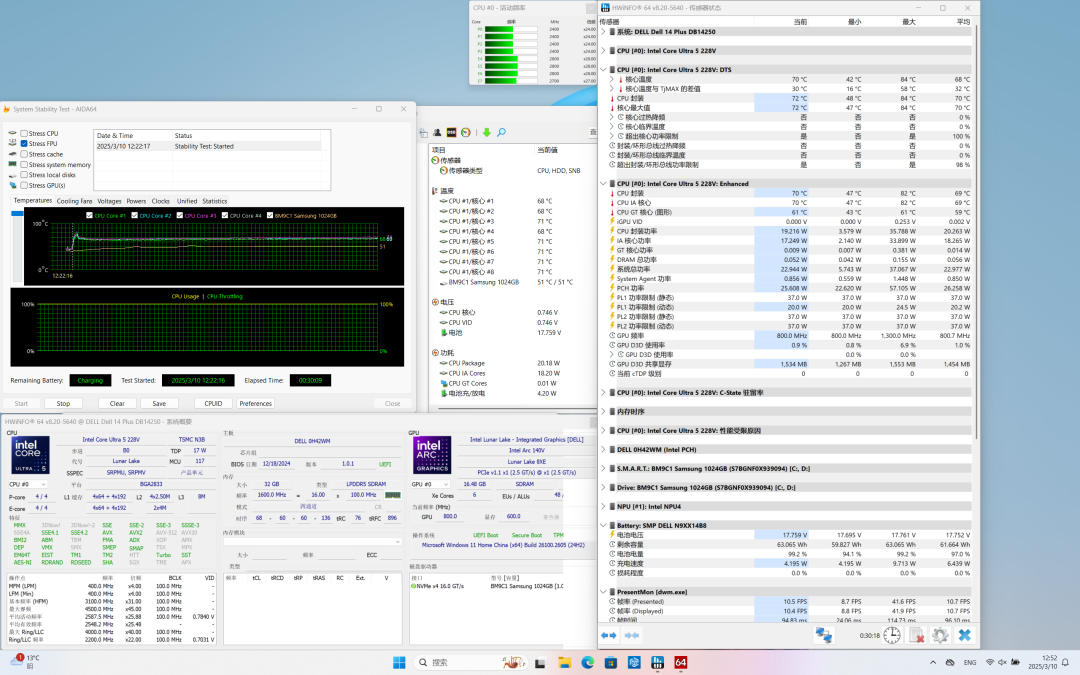Expand the C-State 驻留率 sensor group
This screenshot has height=675, width=1080.
[x=603, y=393]
